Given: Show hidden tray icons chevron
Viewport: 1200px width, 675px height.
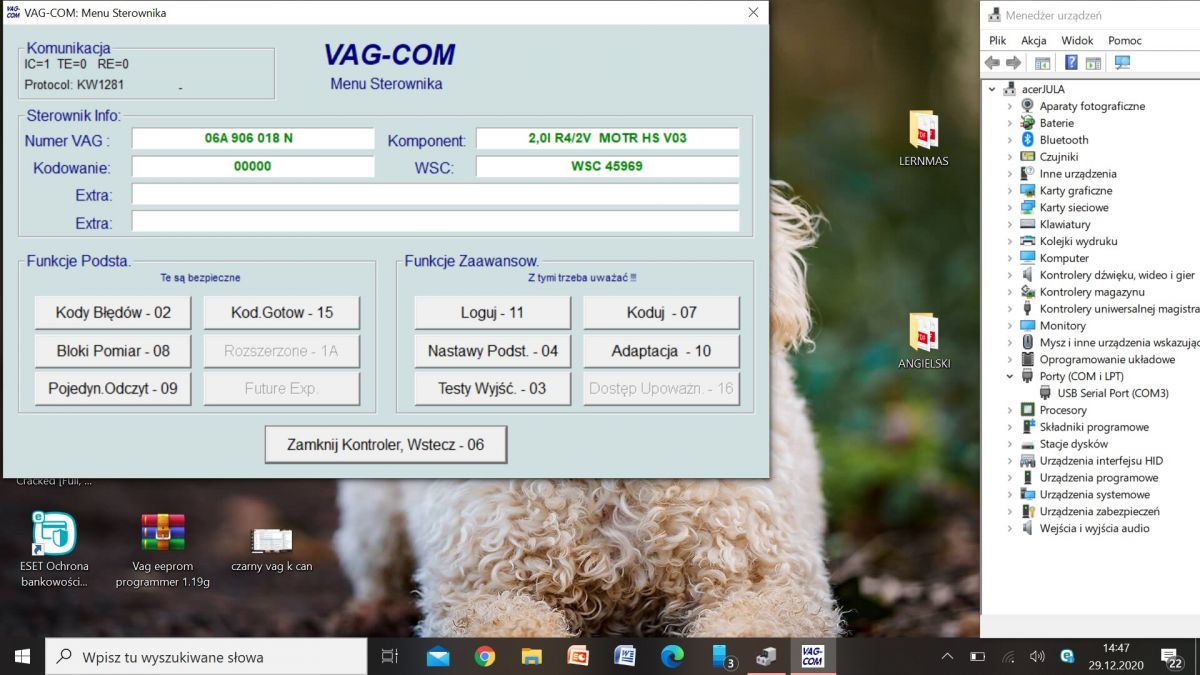Looking at the screenshot, I should click(x=947, y=657).
